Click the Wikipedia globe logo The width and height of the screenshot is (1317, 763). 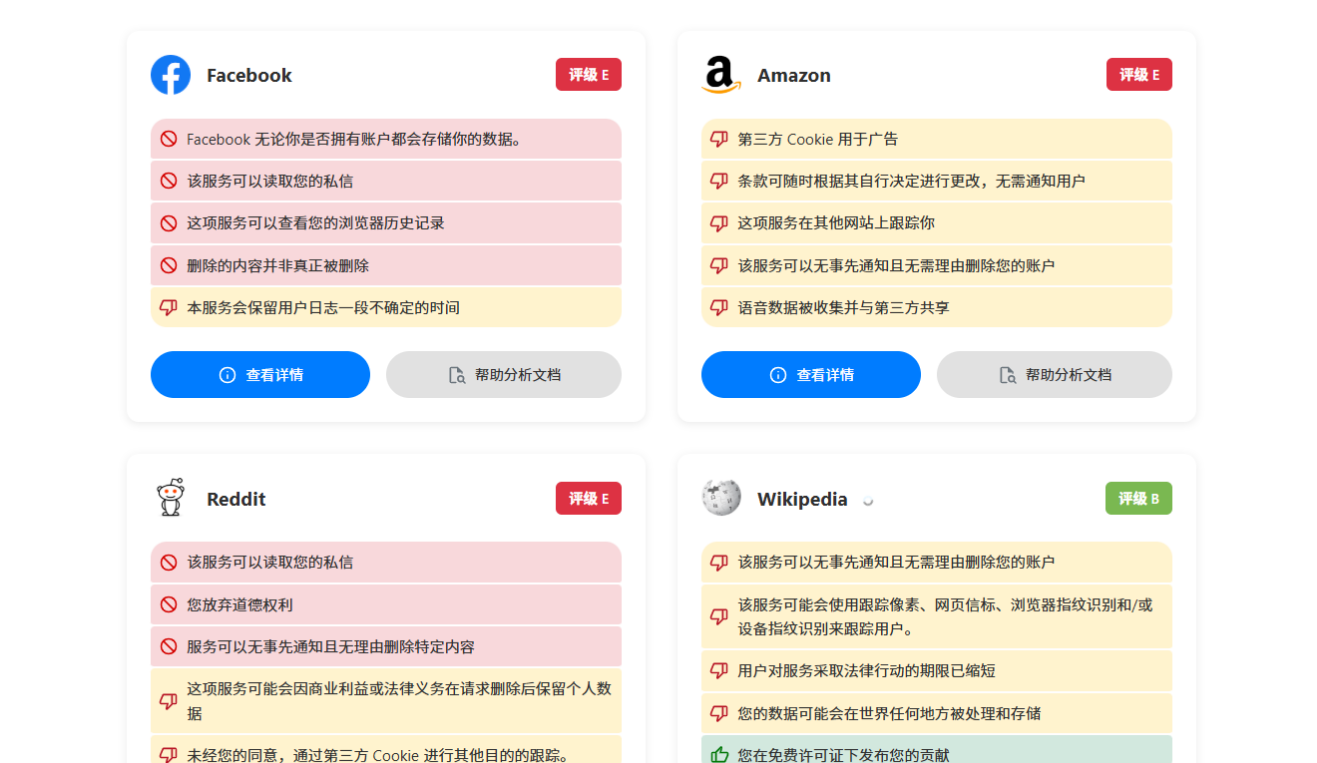tap(721, 498)
